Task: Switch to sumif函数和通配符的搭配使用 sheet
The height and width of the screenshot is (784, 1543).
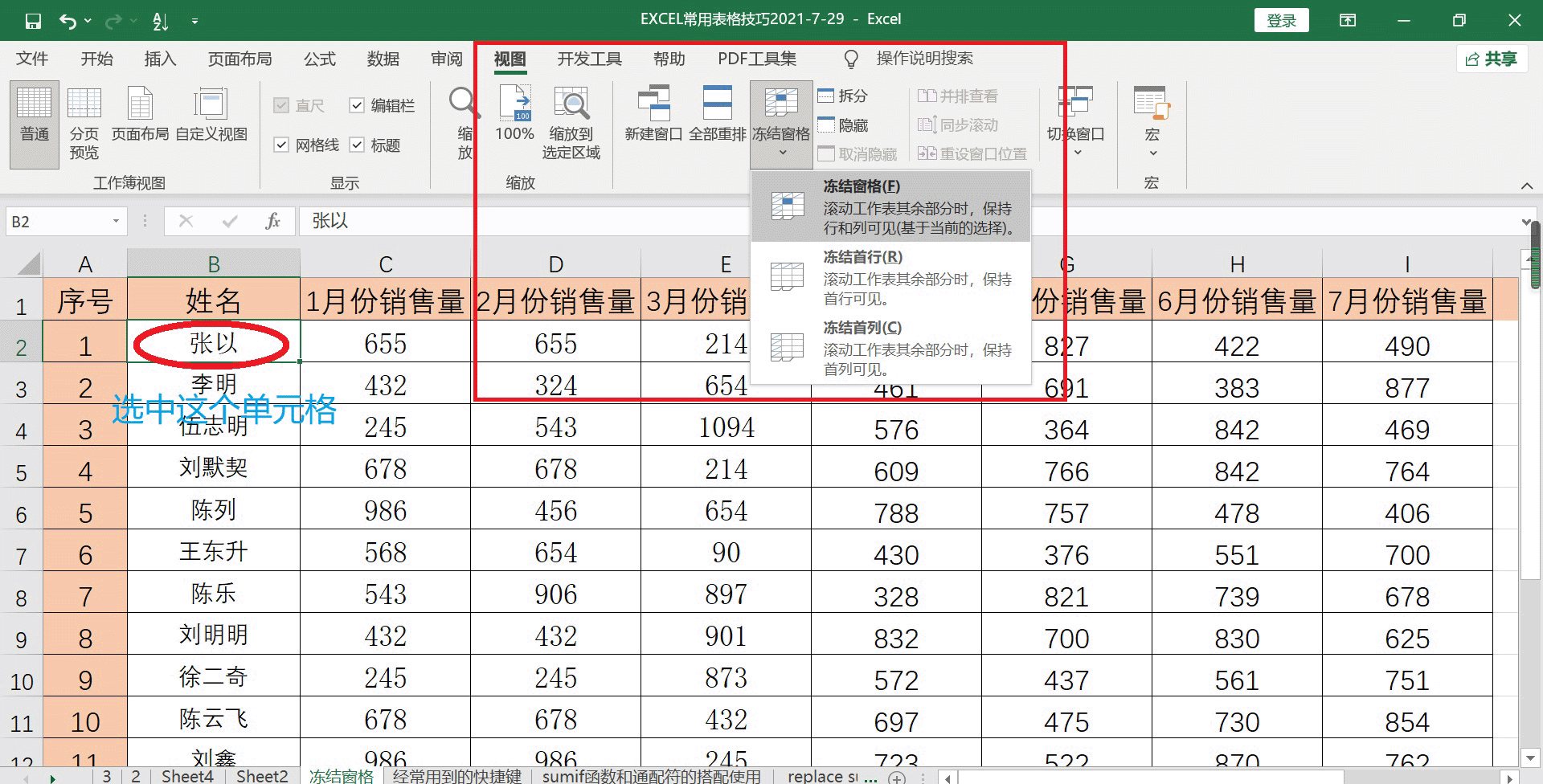Action: tap(651, 776)
